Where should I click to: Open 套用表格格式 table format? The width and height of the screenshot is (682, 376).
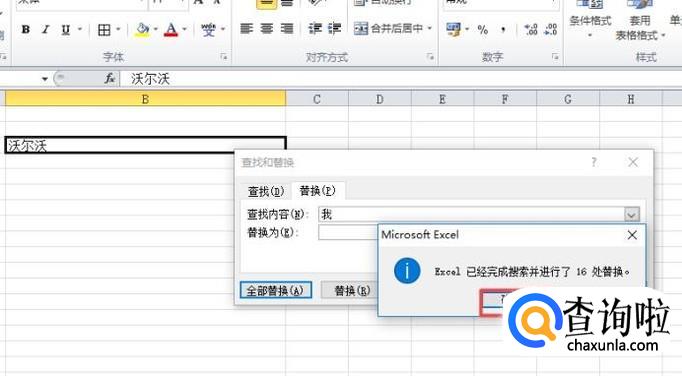coord(640,21)
